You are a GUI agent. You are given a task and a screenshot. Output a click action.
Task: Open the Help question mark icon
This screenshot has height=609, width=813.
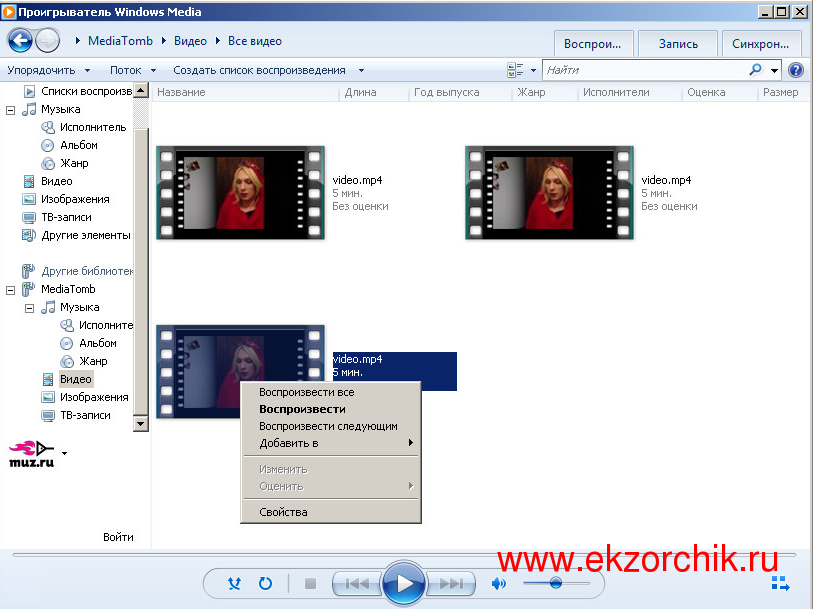pyautogui.click(x=796, y=69)
